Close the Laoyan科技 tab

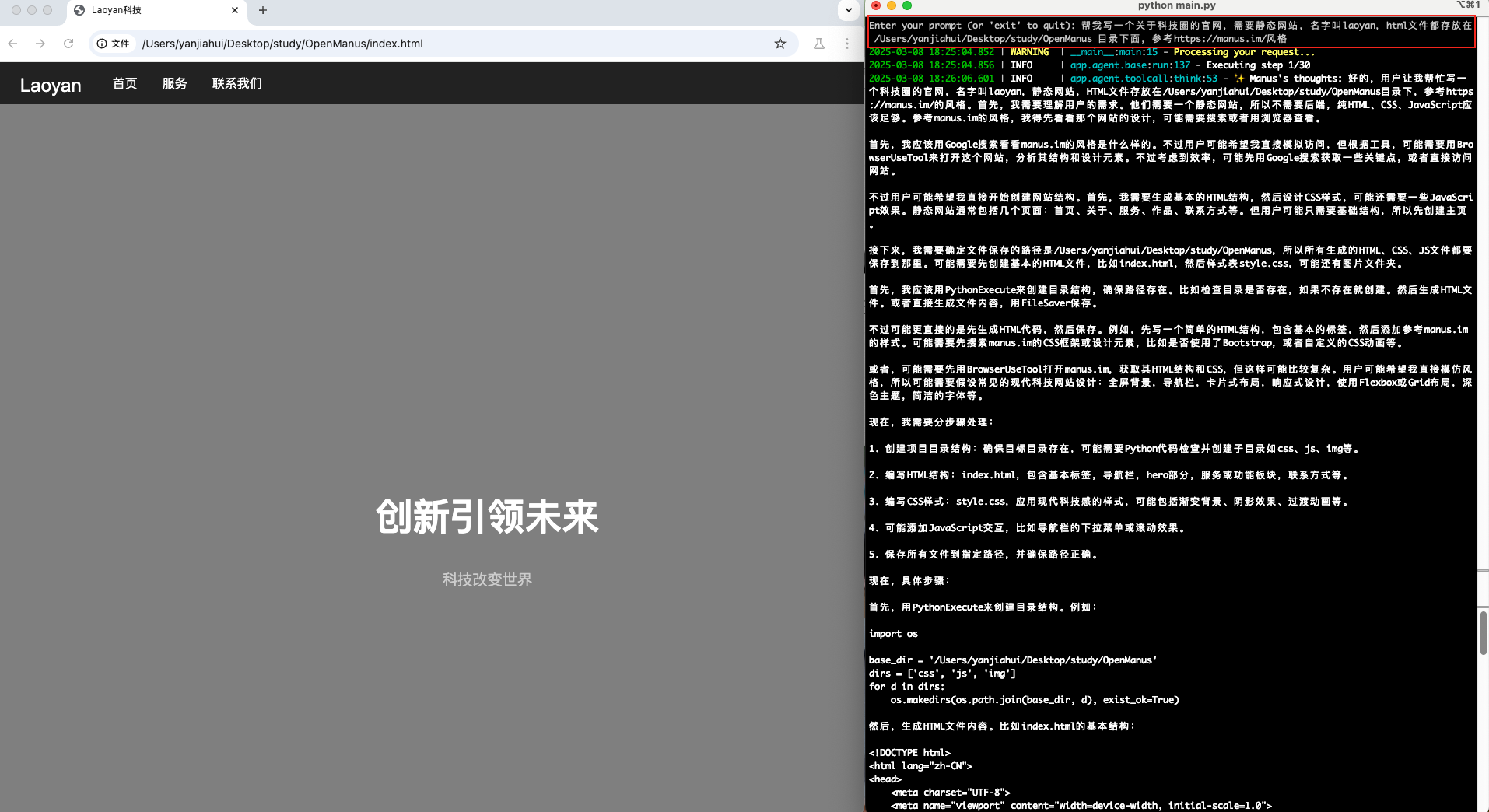(235, 10)
